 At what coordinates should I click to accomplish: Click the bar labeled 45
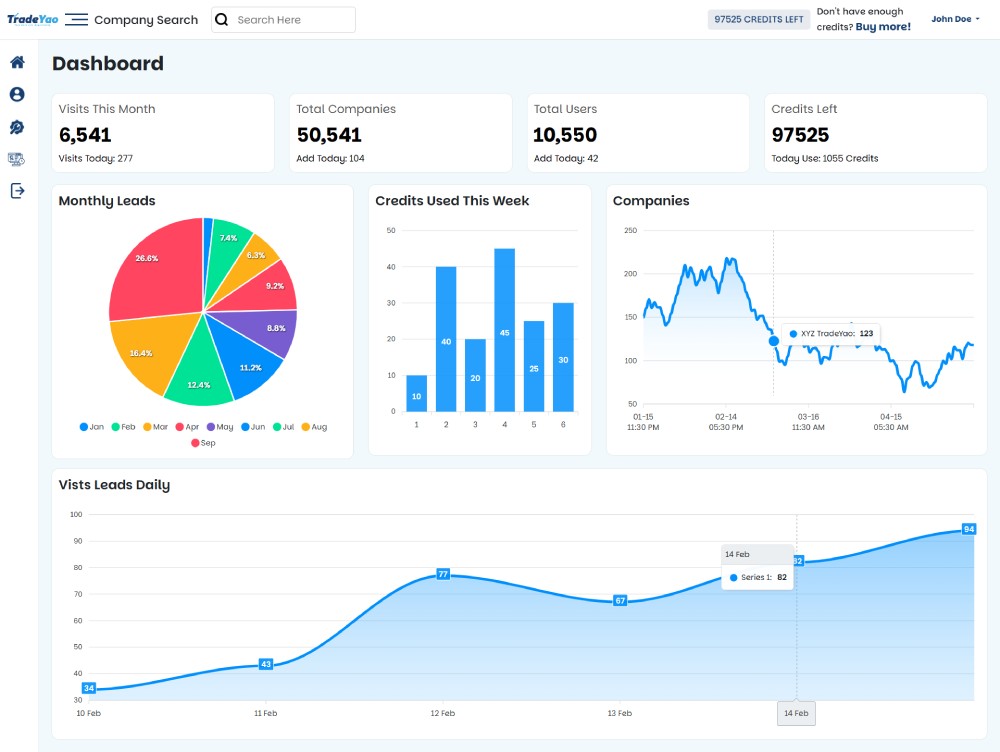click(505, 330)
